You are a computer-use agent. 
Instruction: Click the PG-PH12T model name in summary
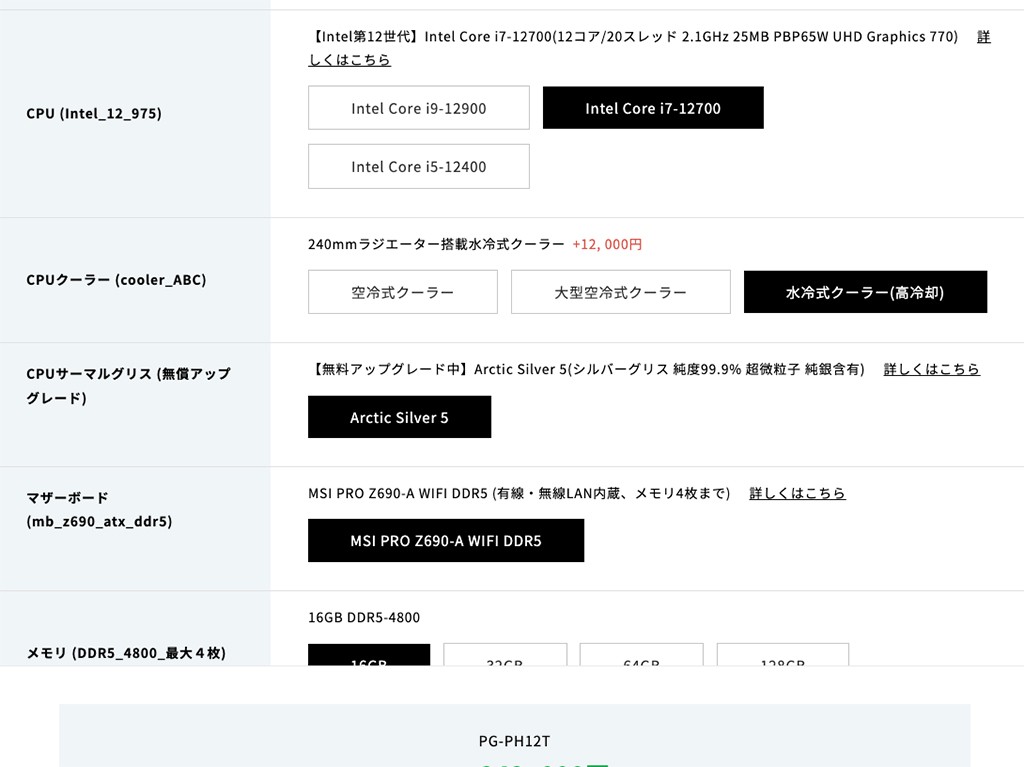click(x=514, y=741)
